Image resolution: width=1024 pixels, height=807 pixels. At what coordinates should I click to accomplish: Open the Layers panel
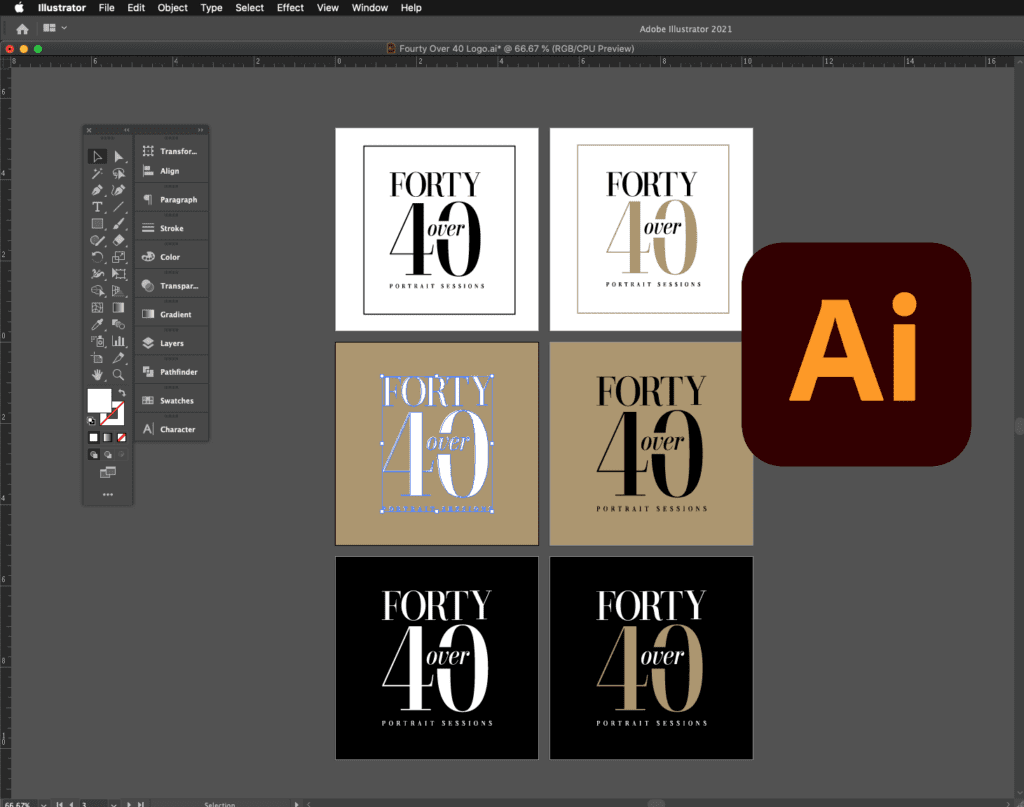172,342
